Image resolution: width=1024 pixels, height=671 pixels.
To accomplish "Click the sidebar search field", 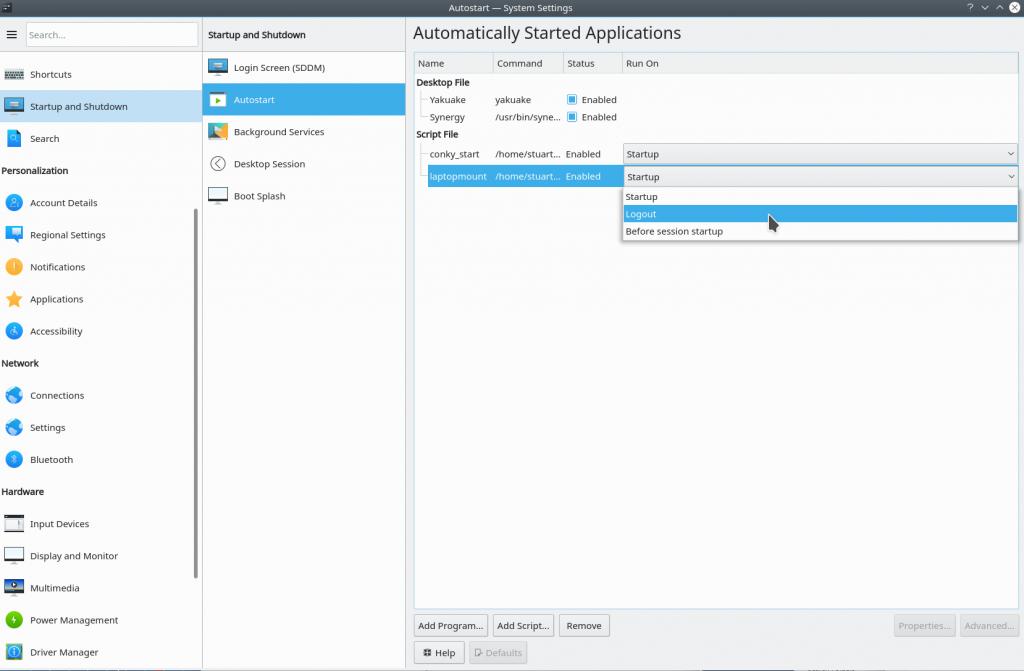I will (x=111, y=35).
